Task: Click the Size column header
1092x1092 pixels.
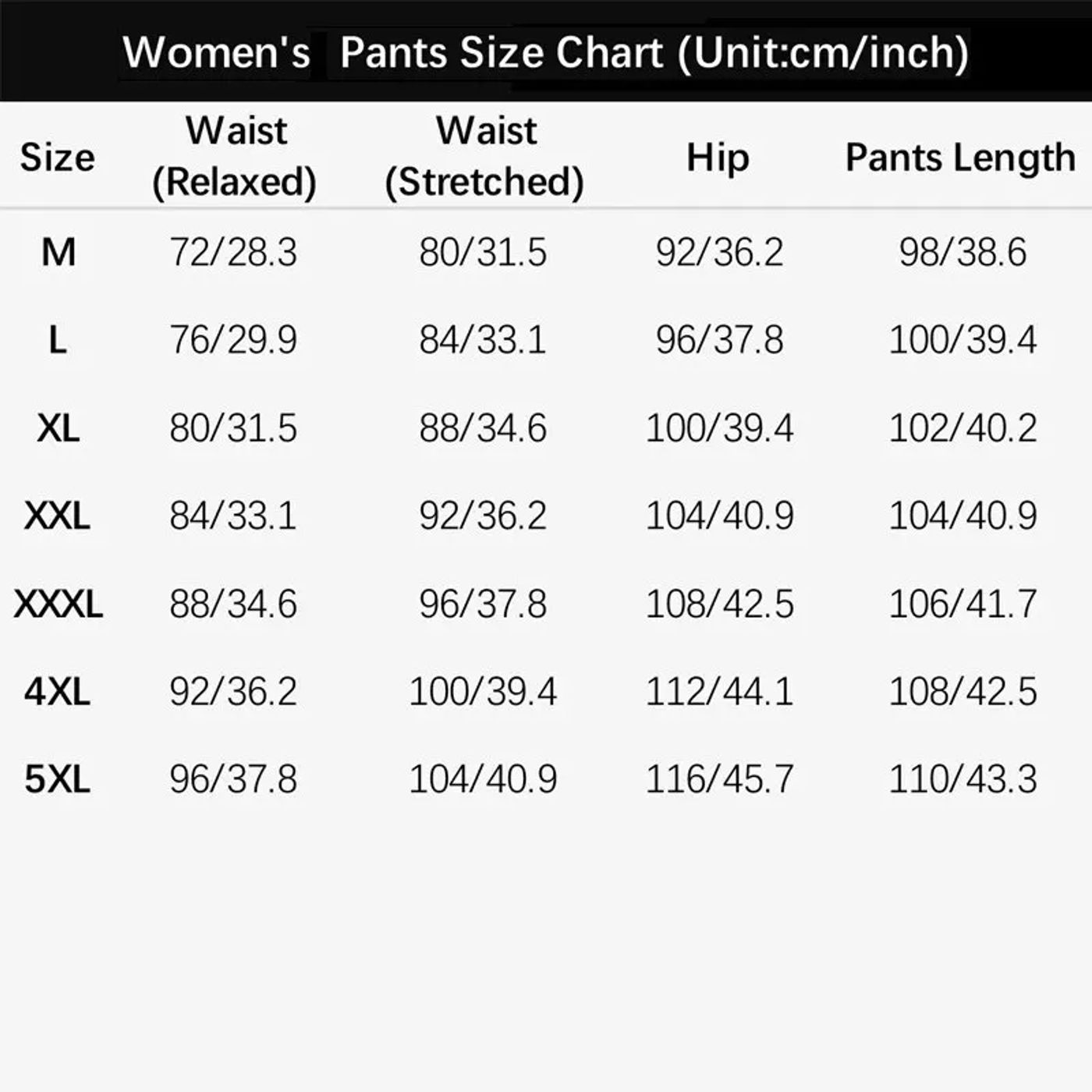Action: click(57, 158)
